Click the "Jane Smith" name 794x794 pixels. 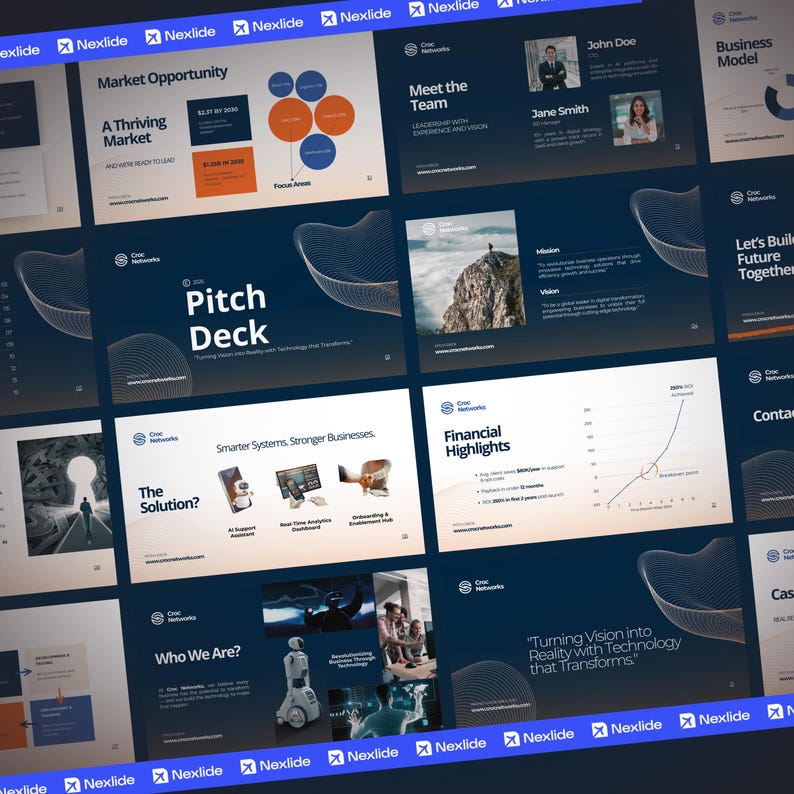[560, 111]
